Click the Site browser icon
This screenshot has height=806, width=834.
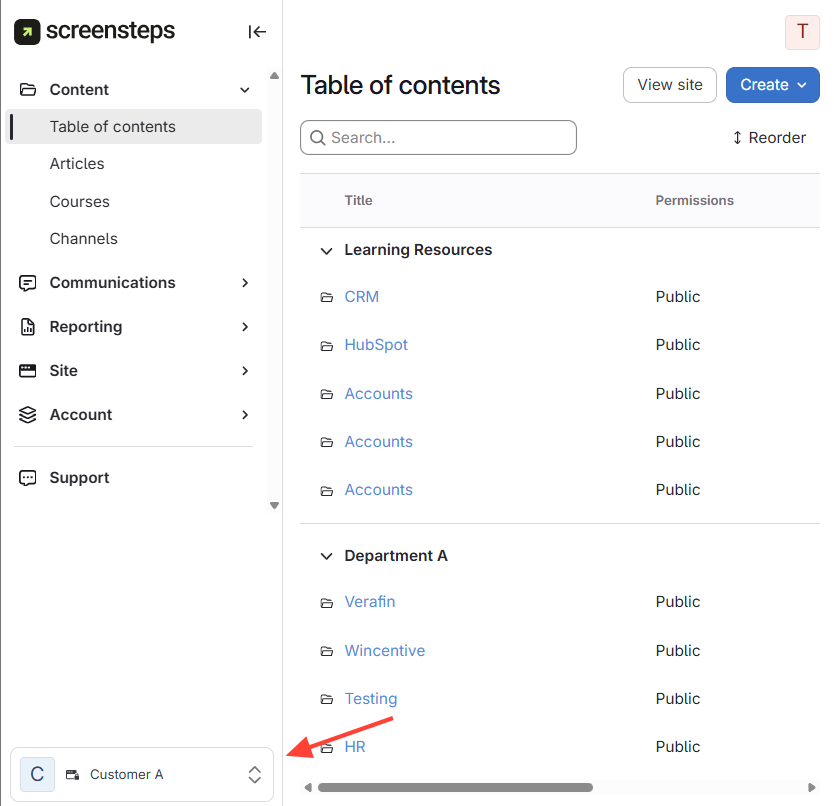tap(28, 371)
